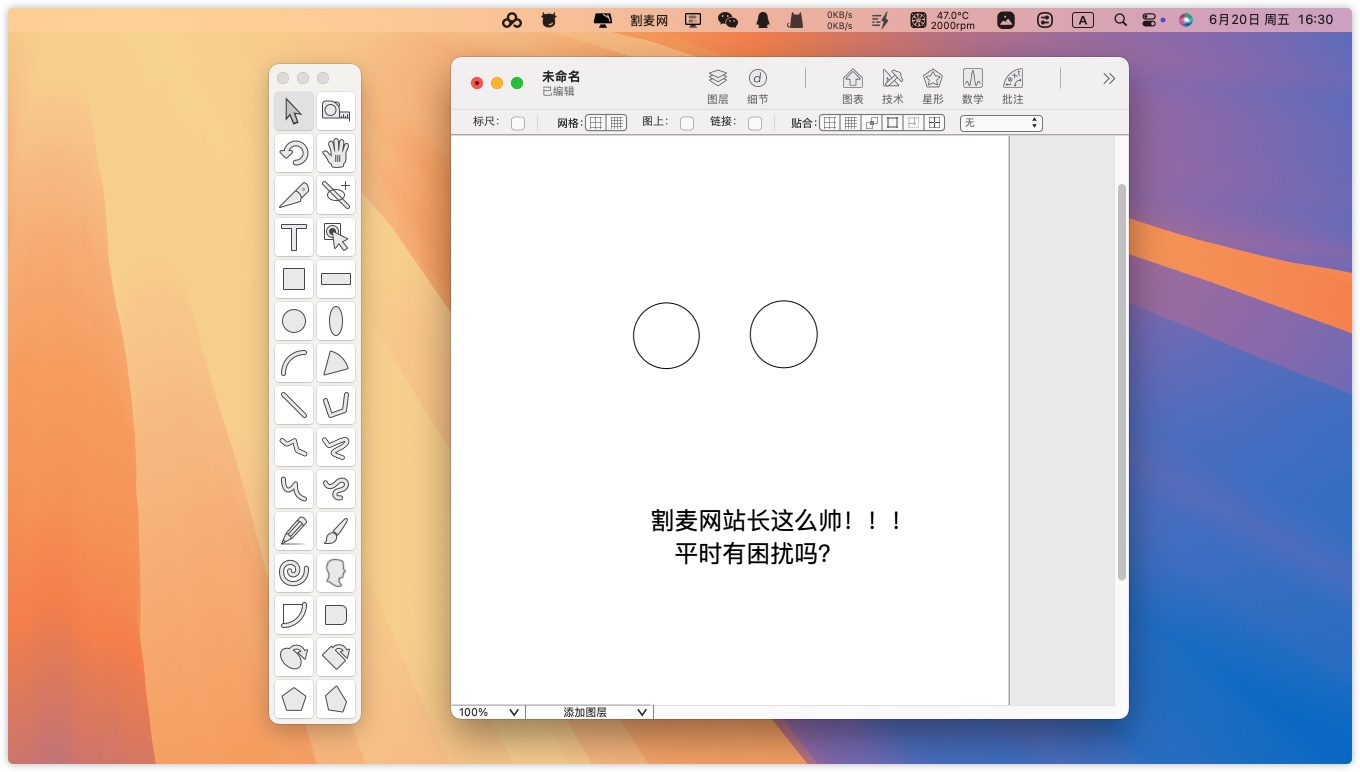Select the pie wedge tool
The width and height of the screenshot is (1360, 772).
tap(336, 363)
